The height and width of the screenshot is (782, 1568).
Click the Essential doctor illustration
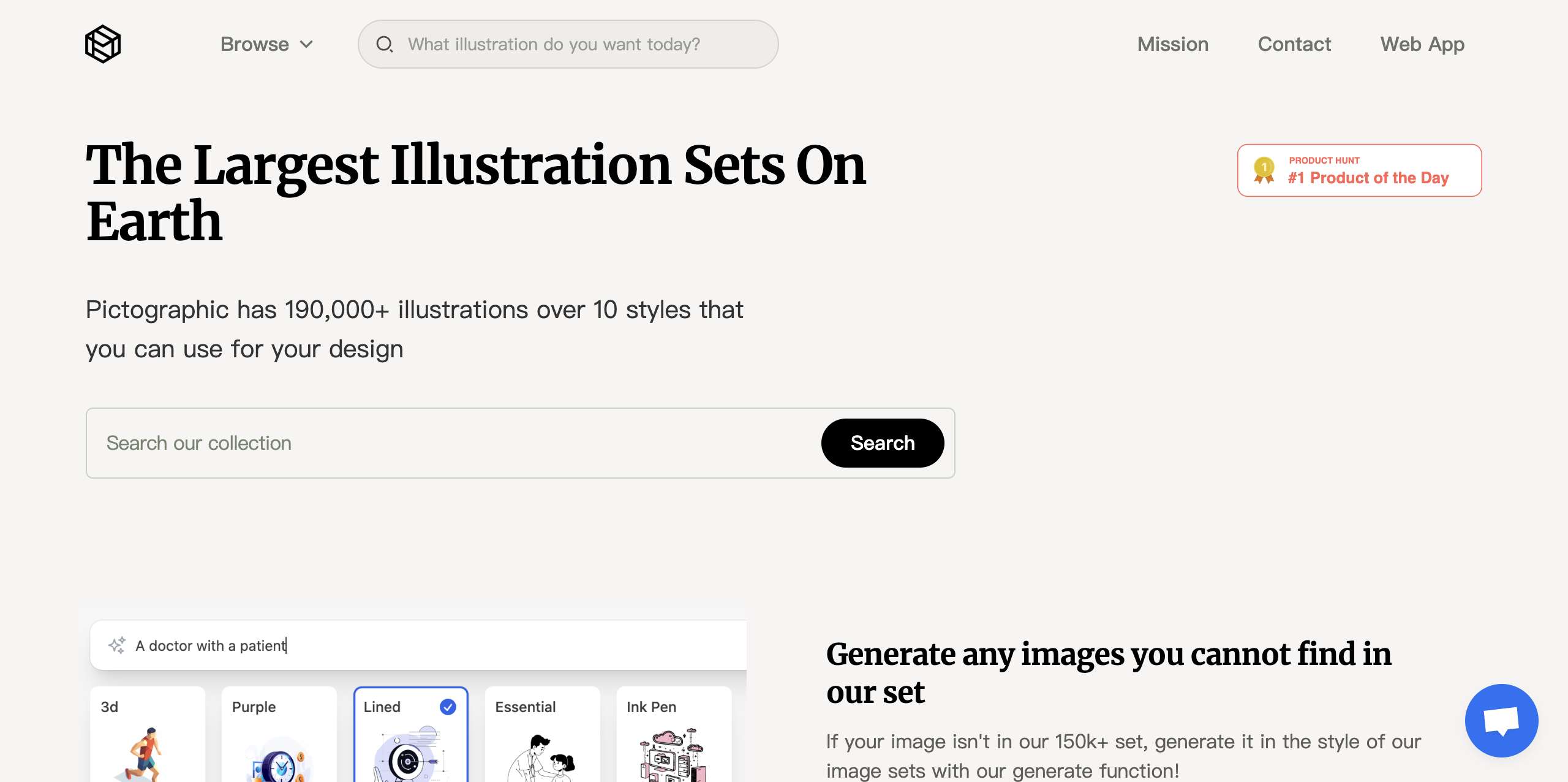pos(540,759)
